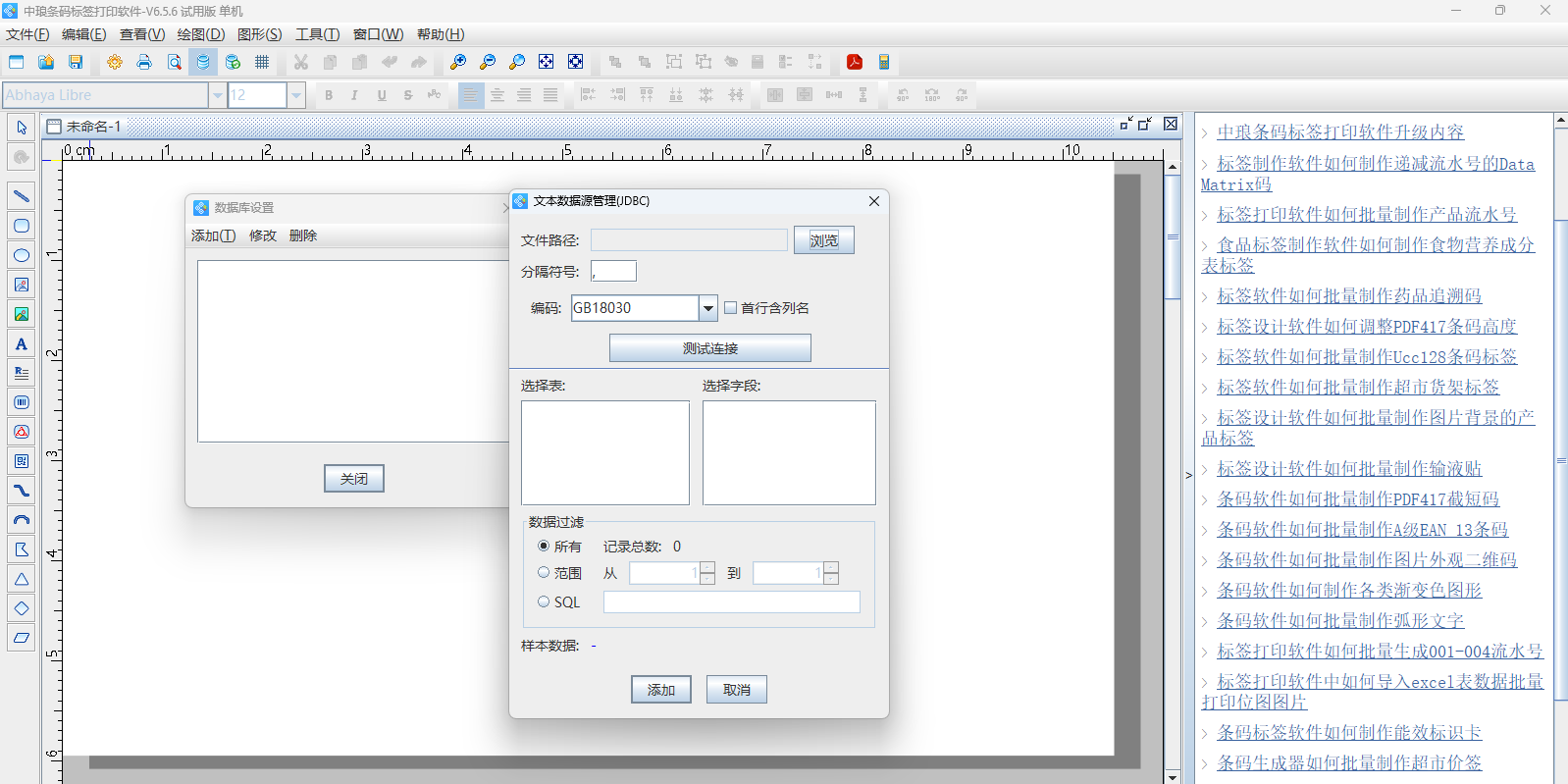Open the PDF export icon
Screen dimensions: 1568x784
tap(855, 62)
